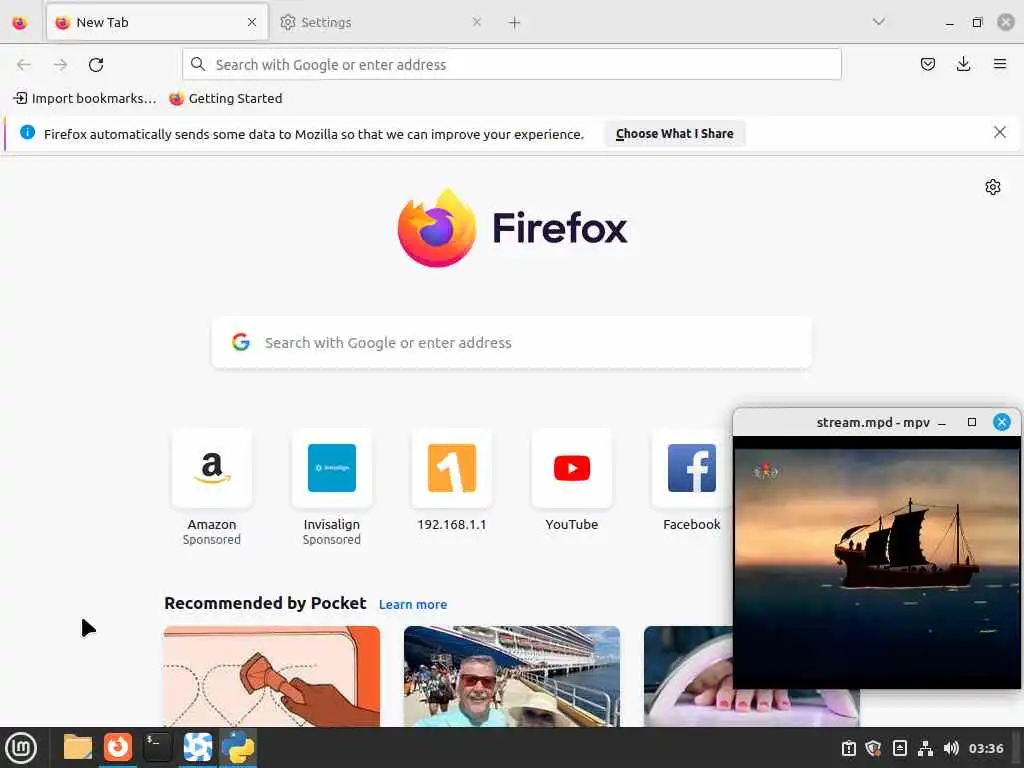
Task: Close the New Tab tab
Action: pos(252,22)
